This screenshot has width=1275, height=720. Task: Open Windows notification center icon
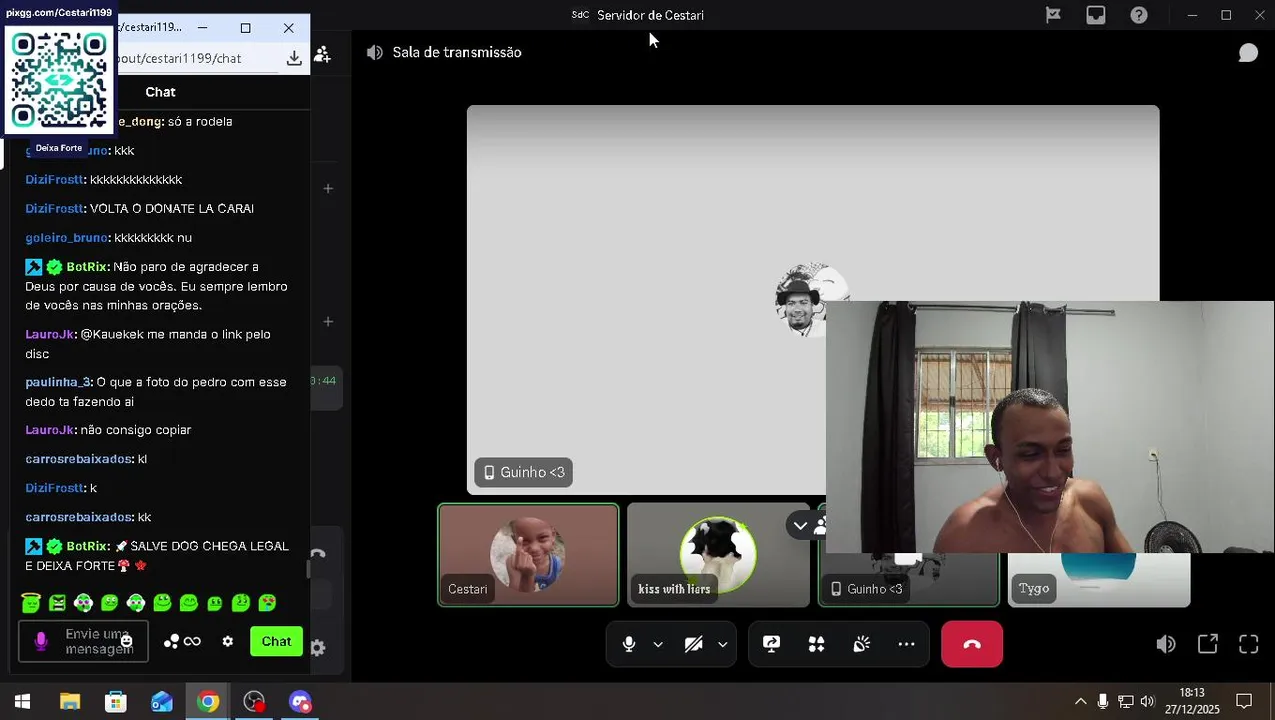tap(1244, 702)
